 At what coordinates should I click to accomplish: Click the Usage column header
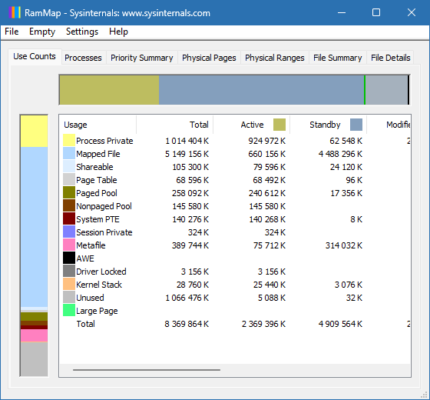point(98,125)
